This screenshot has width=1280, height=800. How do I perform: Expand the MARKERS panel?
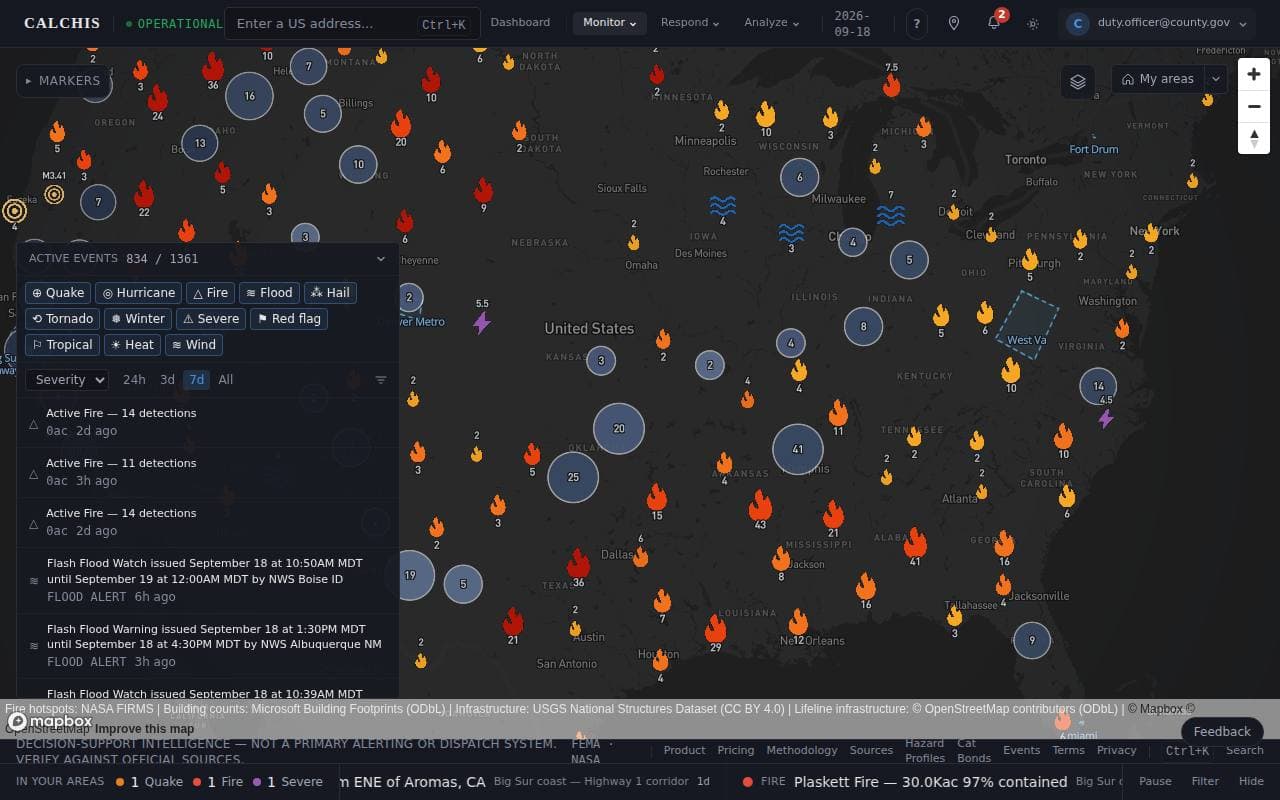tap(63, 81)
